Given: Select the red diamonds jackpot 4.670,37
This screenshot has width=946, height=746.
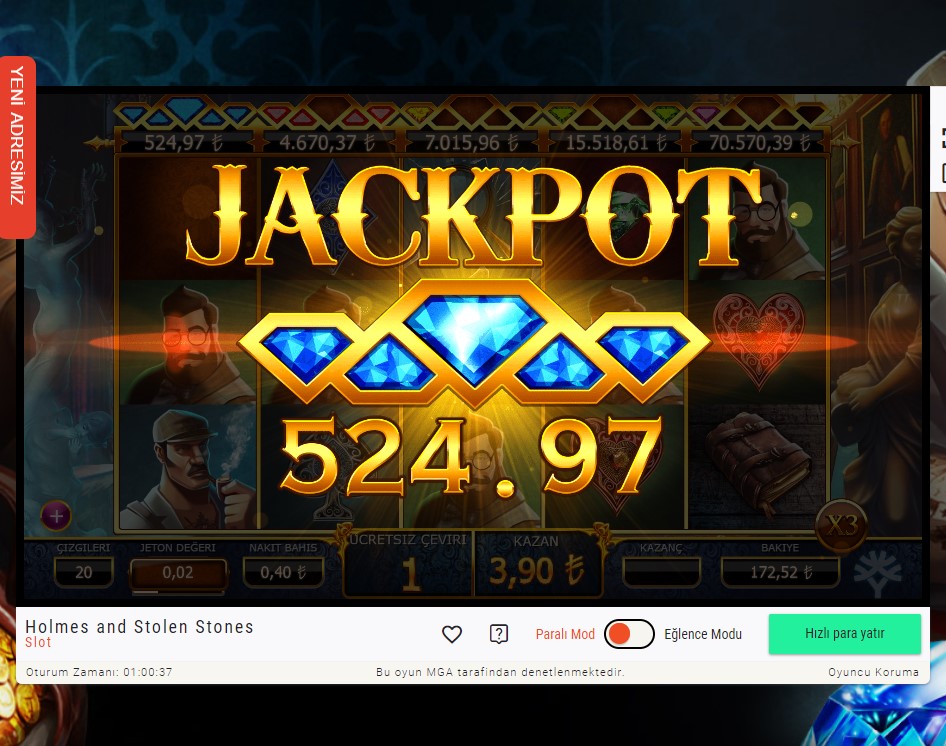Looking at the screenshot, I should click(327, 142).
